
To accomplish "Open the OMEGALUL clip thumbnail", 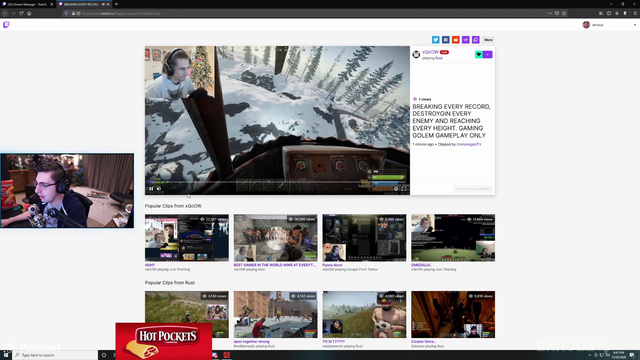I will pyautogui.click(x=453, y=238).
